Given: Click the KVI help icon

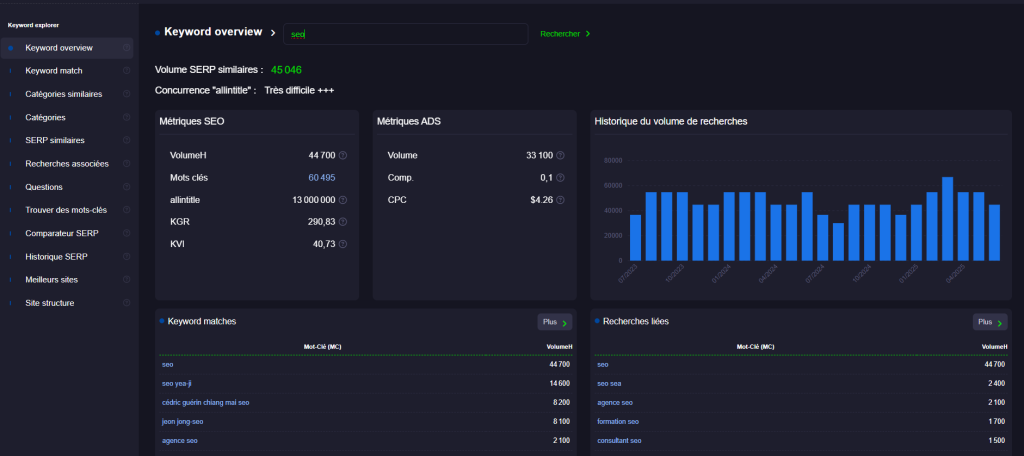Looking at the screenshot, I should pos(343,244).
